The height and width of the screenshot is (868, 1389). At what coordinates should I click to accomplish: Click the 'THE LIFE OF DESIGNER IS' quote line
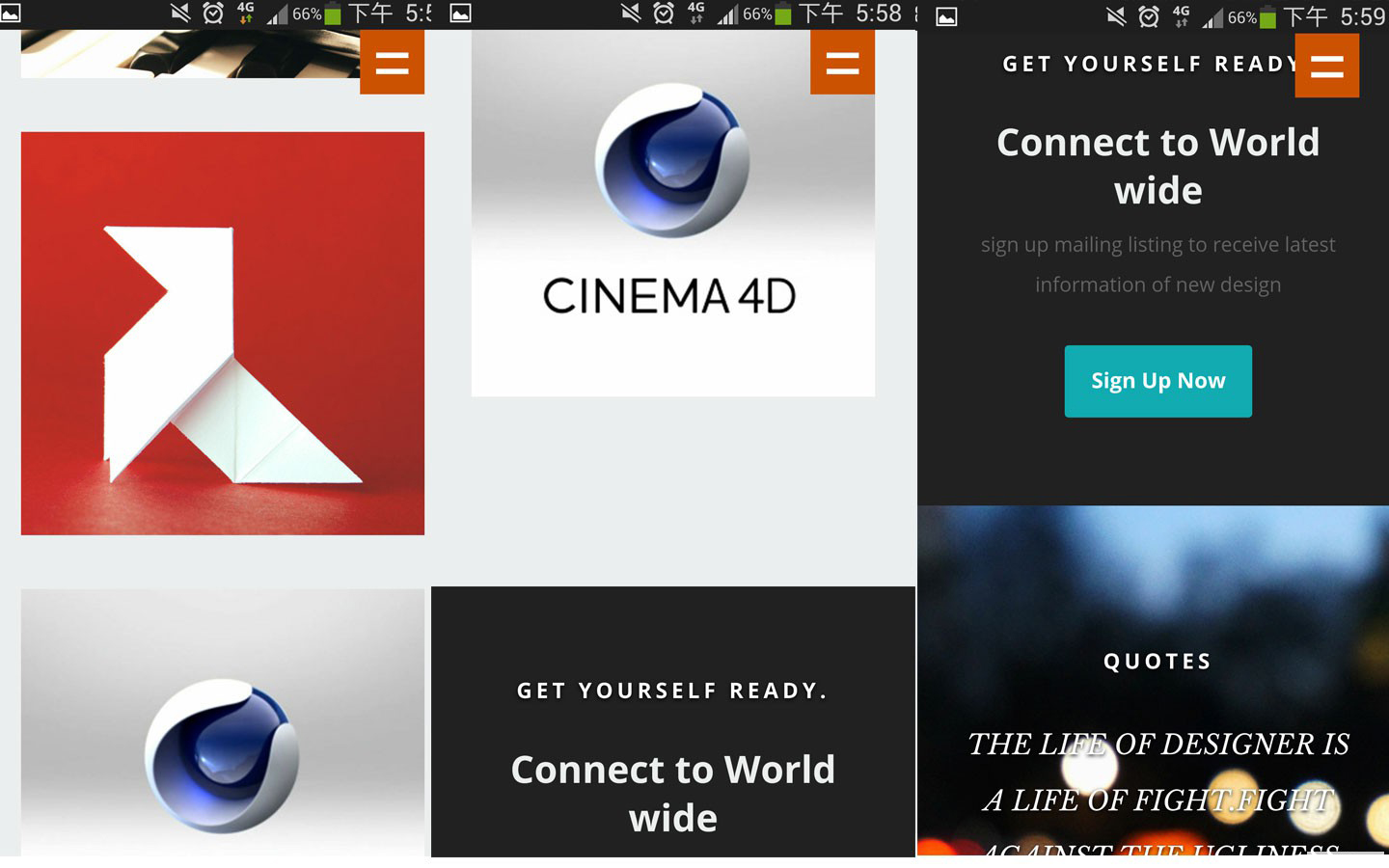1157,745
